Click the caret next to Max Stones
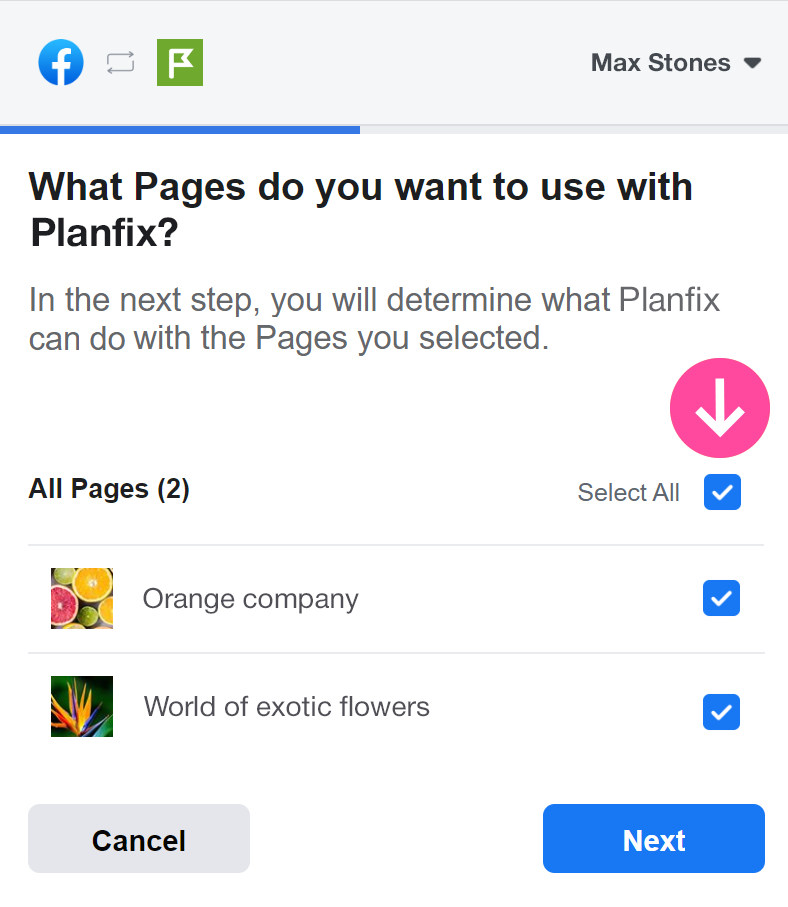The width and height of the screenshot is (788, 907). click(752, 63)
